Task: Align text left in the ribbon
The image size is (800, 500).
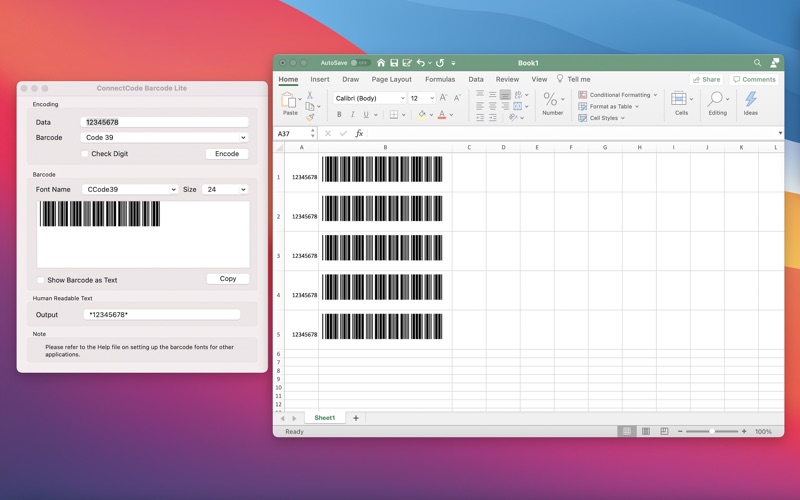Action: 480,106
